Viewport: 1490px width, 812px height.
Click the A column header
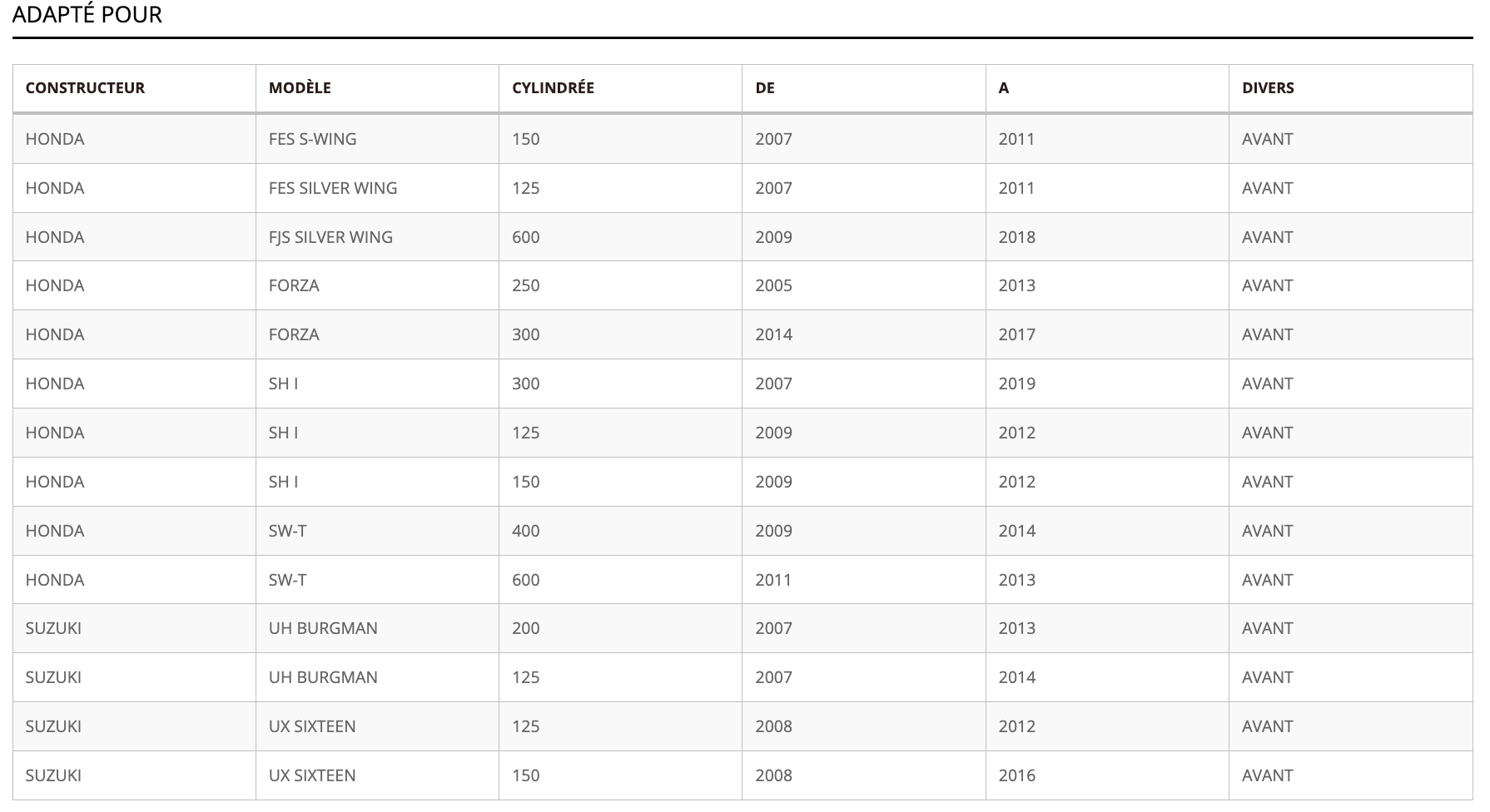1004,88
